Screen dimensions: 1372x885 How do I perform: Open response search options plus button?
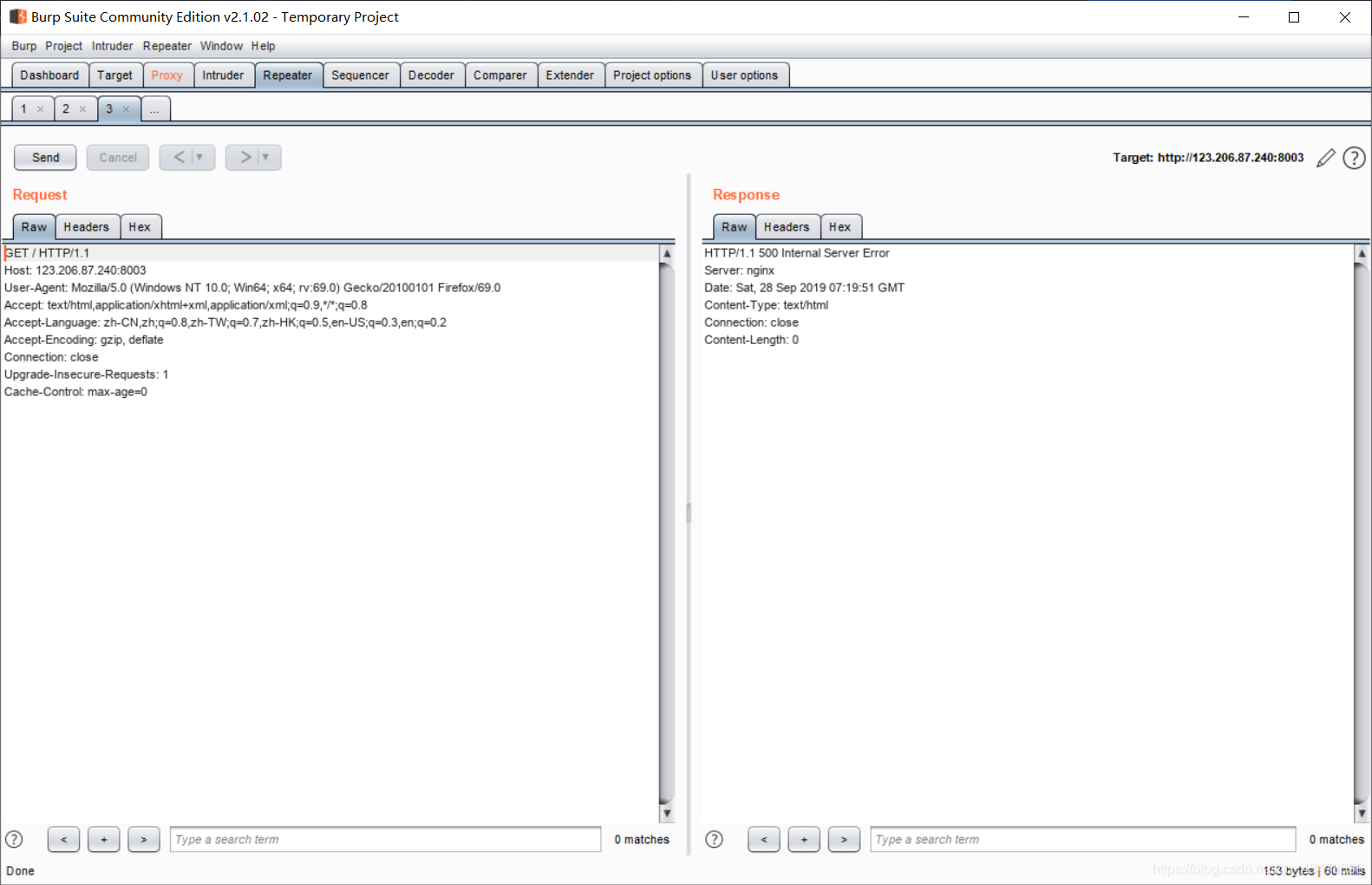[x=804, y=839]
